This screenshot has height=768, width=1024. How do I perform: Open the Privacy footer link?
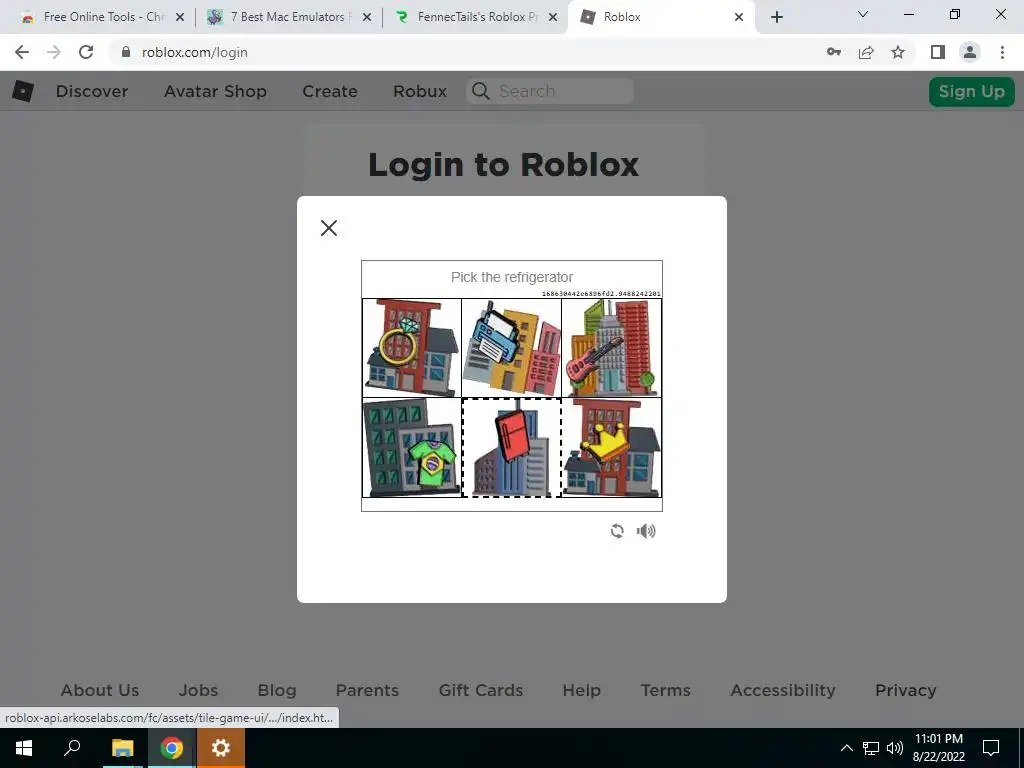906,690
